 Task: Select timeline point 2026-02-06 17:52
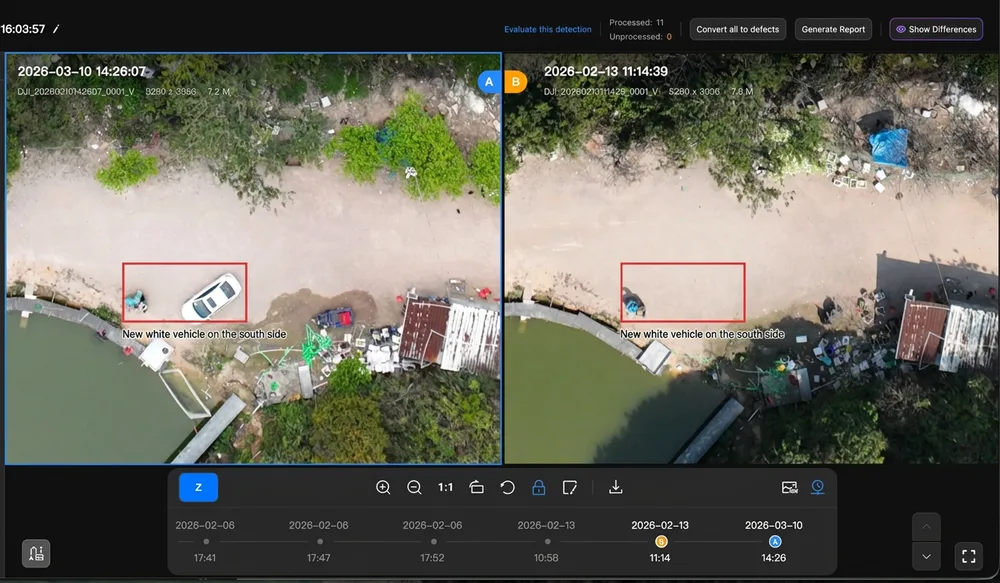point(434,542)
